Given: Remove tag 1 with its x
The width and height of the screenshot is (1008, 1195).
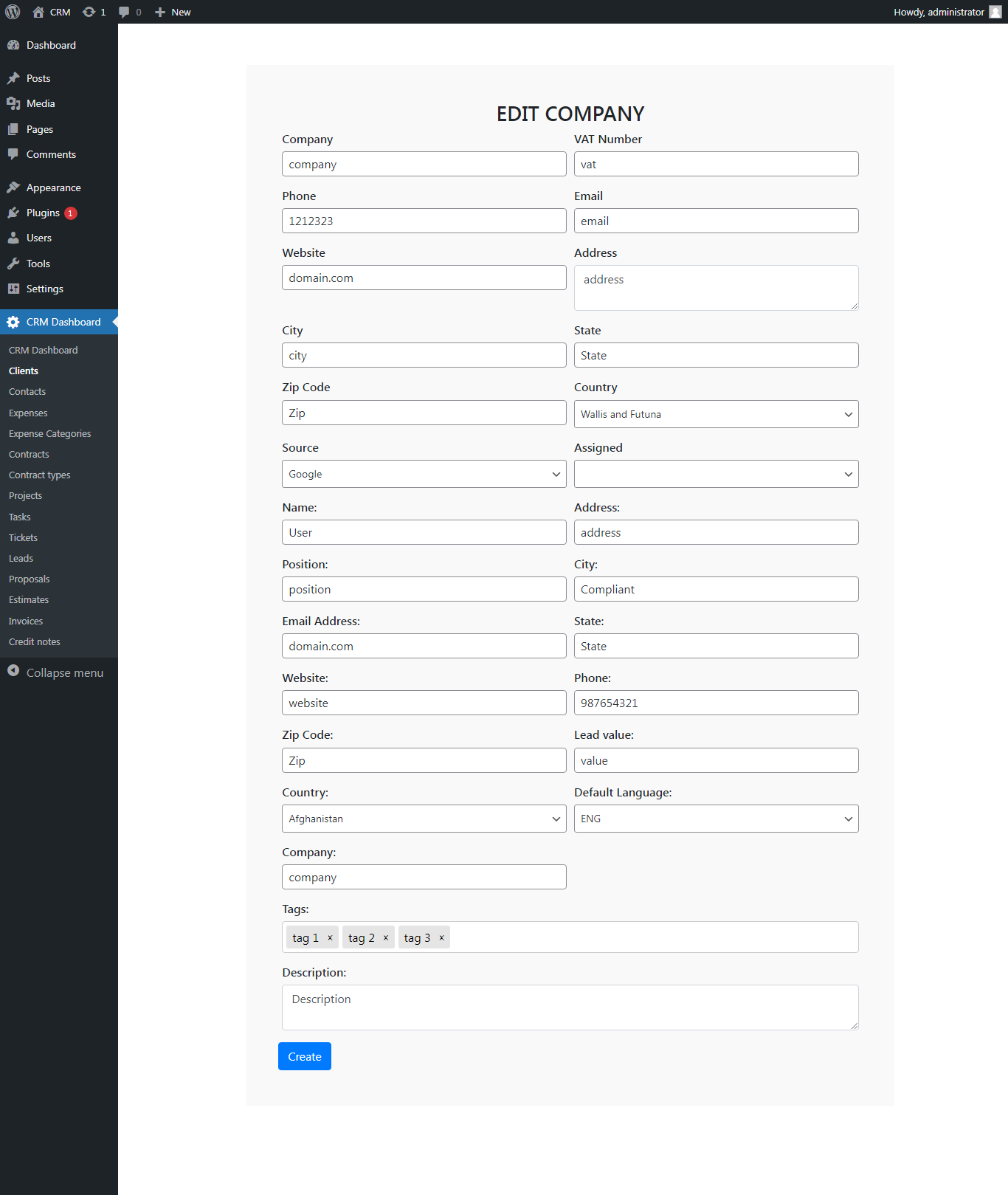Looking at the screenshot, I should click(330, 937).
